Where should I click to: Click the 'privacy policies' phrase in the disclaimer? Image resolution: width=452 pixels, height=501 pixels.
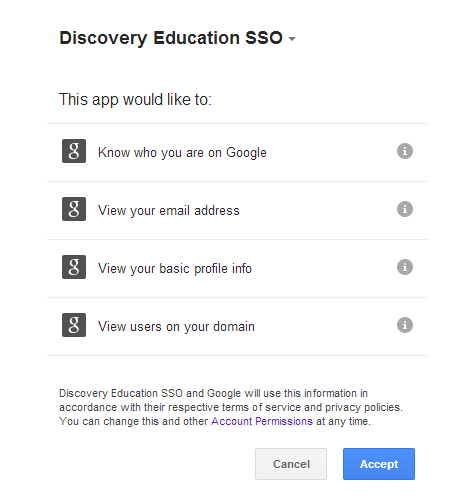point(363,407)
